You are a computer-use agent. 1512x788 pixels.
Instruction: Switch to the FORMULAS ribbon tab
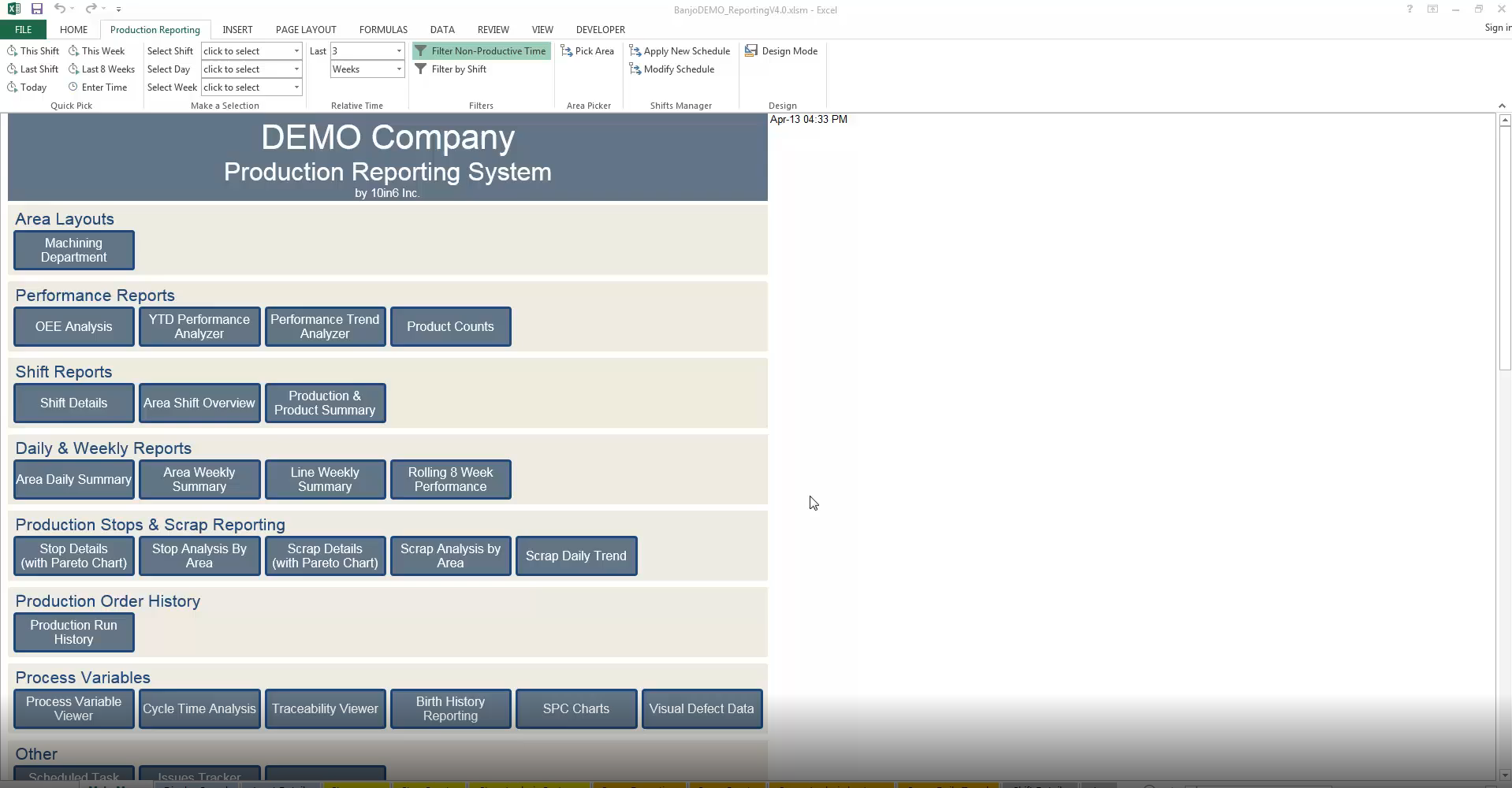pyautogui.click(x=383, y=29)
